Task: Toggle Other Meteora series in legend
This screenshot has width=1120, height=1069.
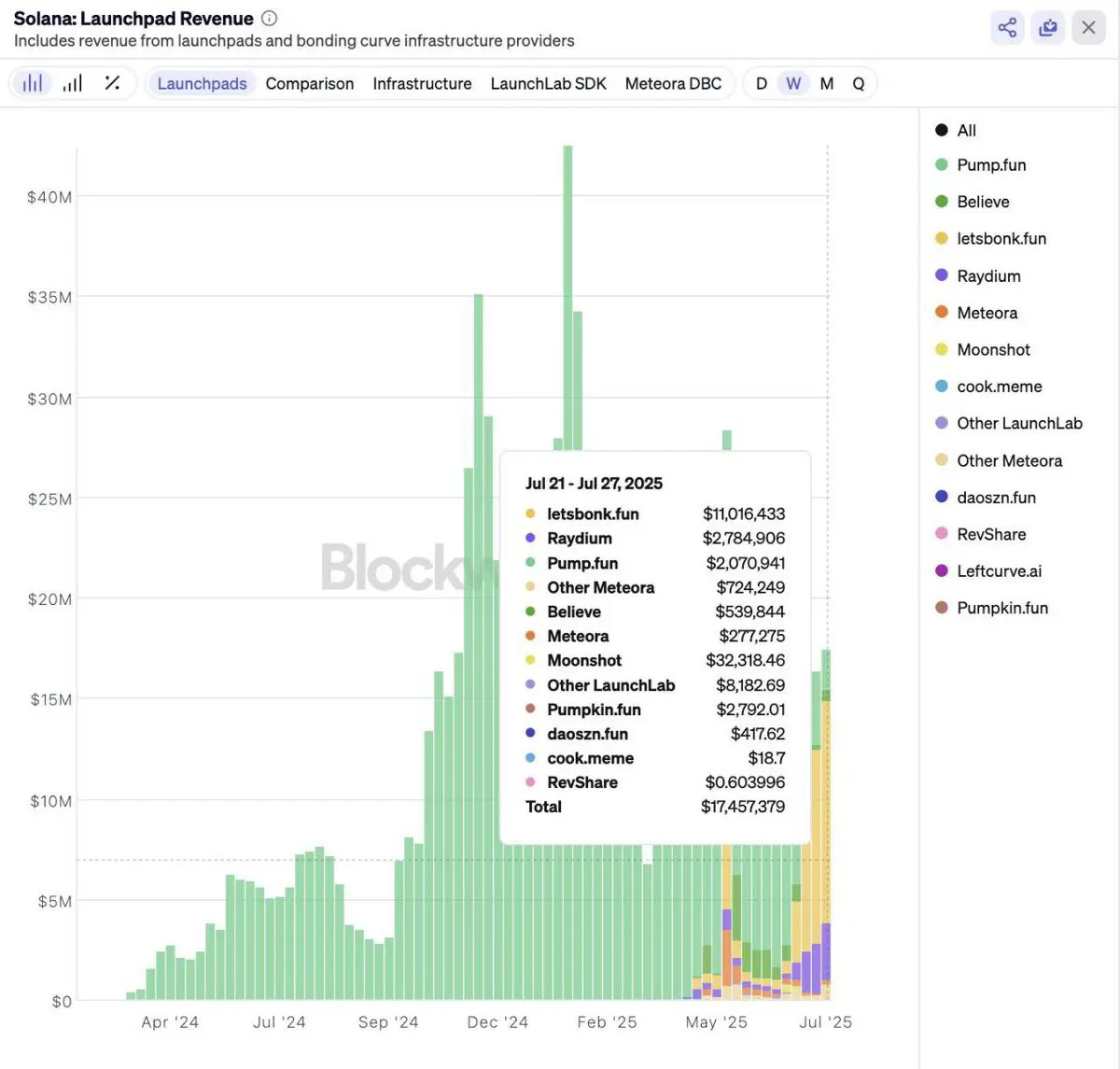Action: (x=999, y=460)
